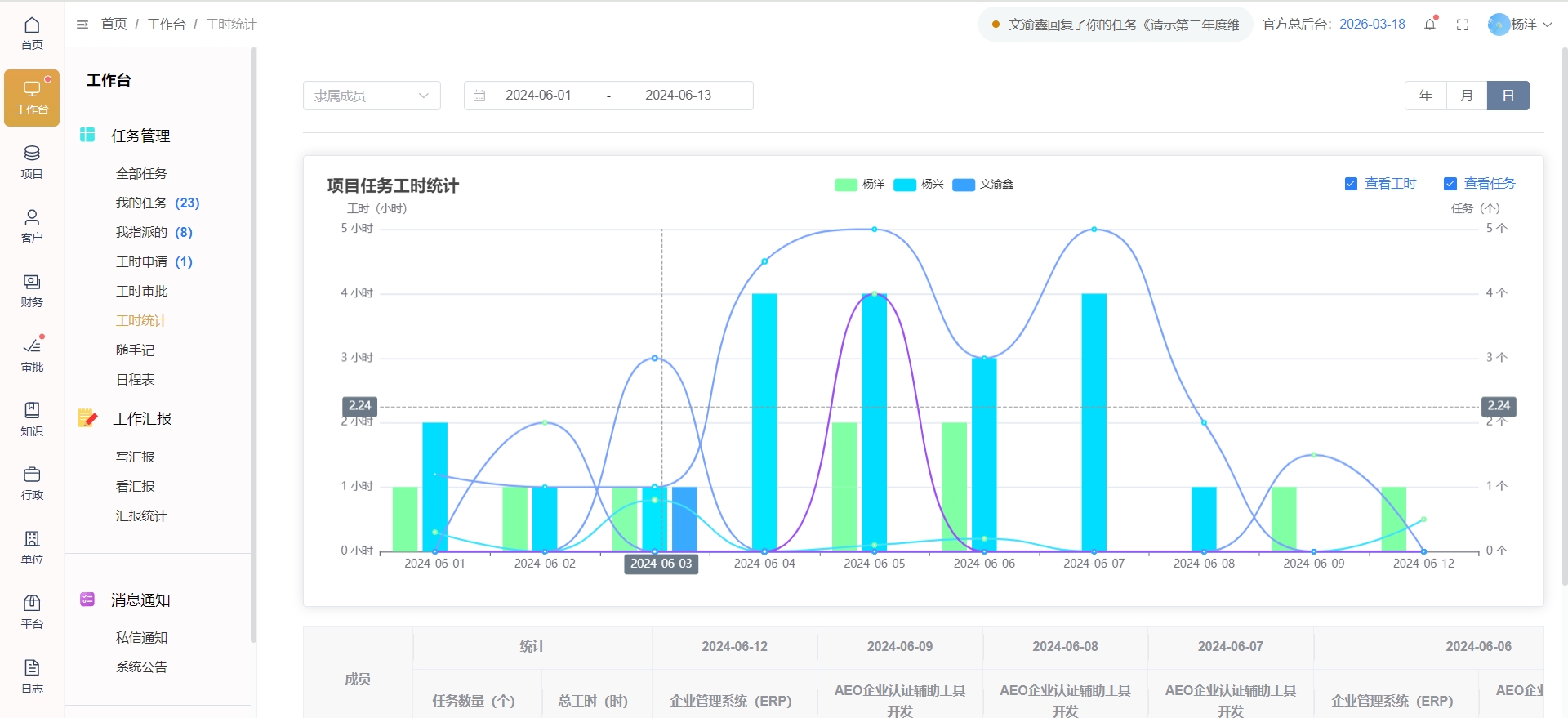The image size is (1568, 718).
Task: Click the 首页 breadcrumb link
Action: point(114,25)
